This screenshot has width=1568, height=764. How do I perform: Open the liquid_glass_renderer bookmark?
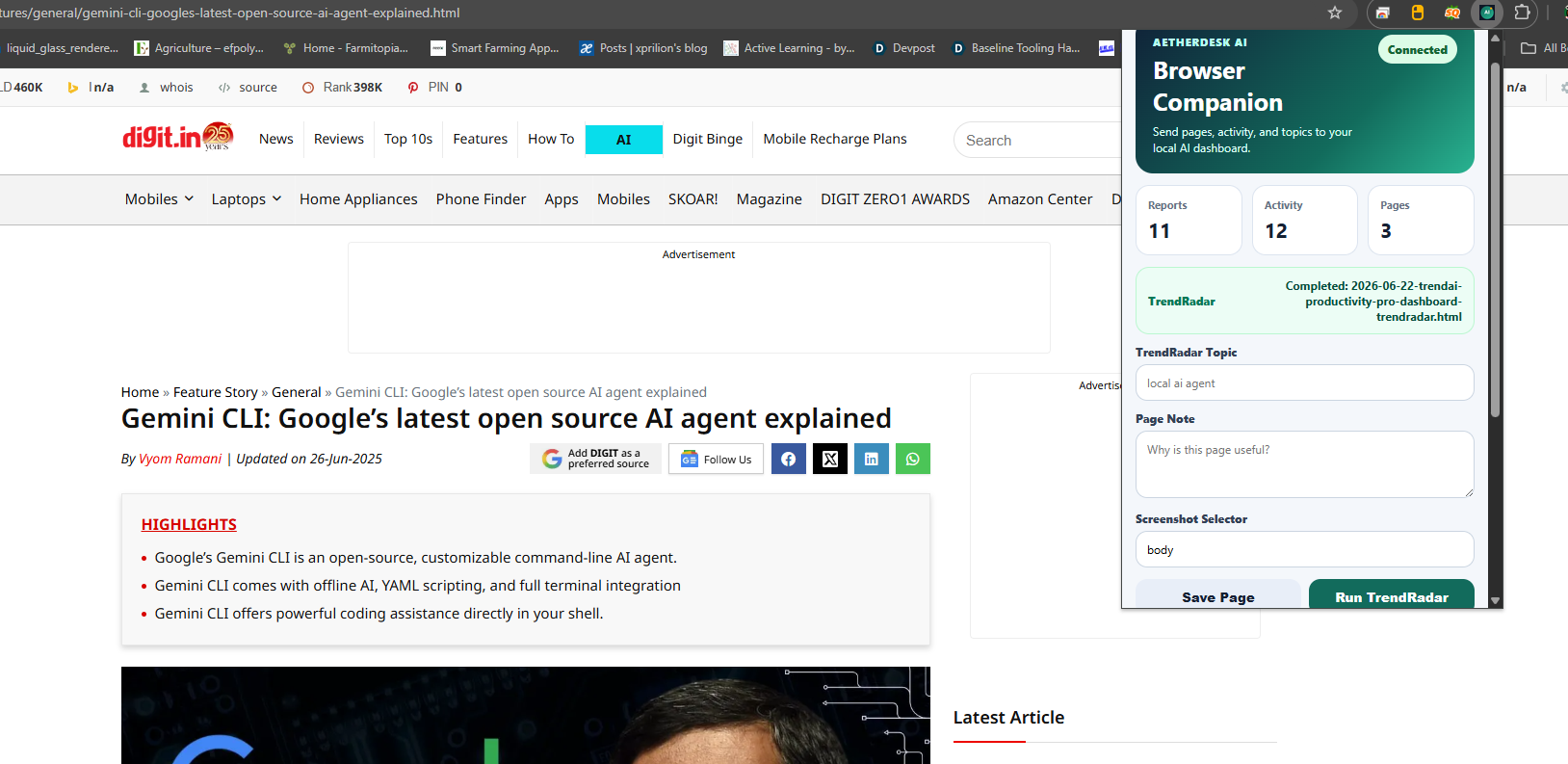pos(62,48)
